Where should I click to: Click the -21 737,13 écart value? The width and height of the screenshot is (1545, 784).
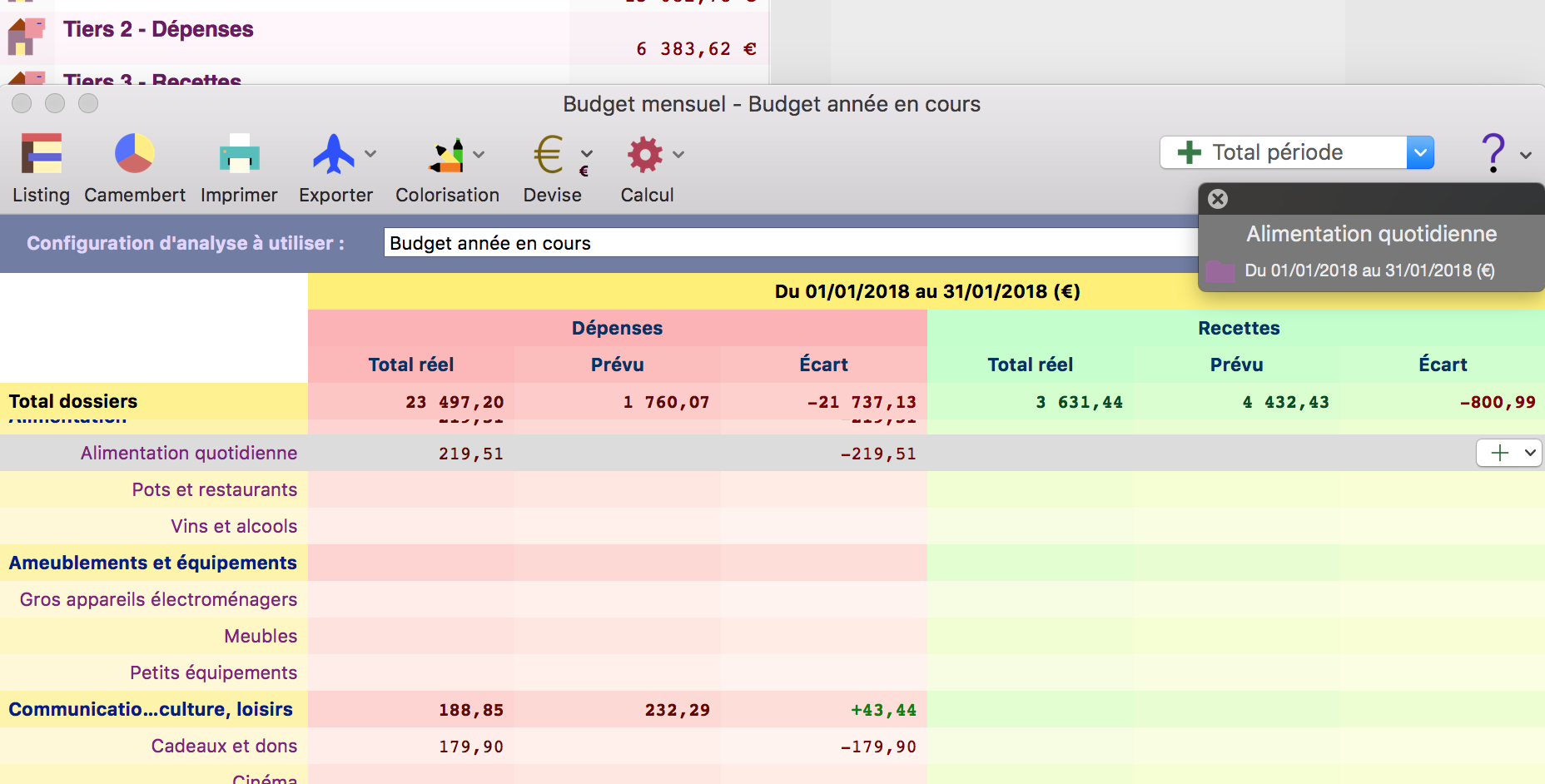[862, 402]
